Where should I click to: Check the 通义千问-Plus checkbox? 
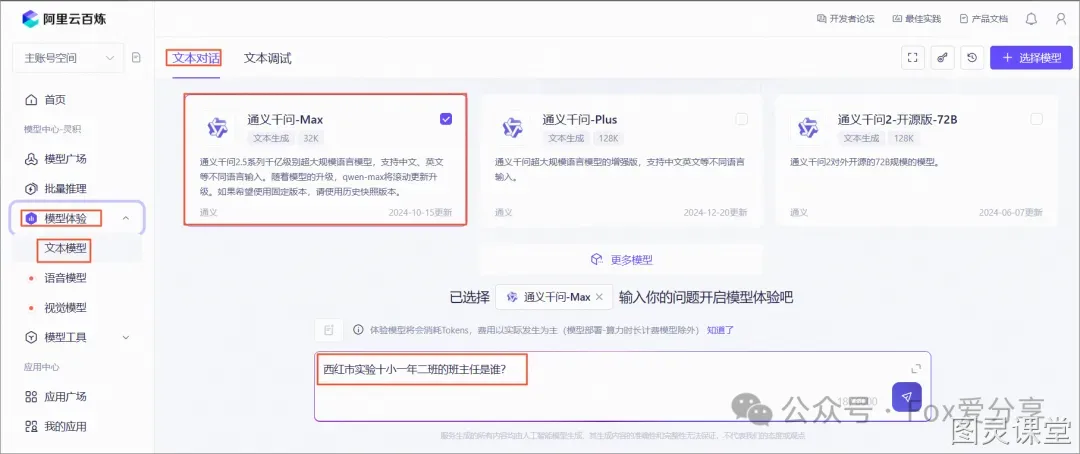coord(741,119)
